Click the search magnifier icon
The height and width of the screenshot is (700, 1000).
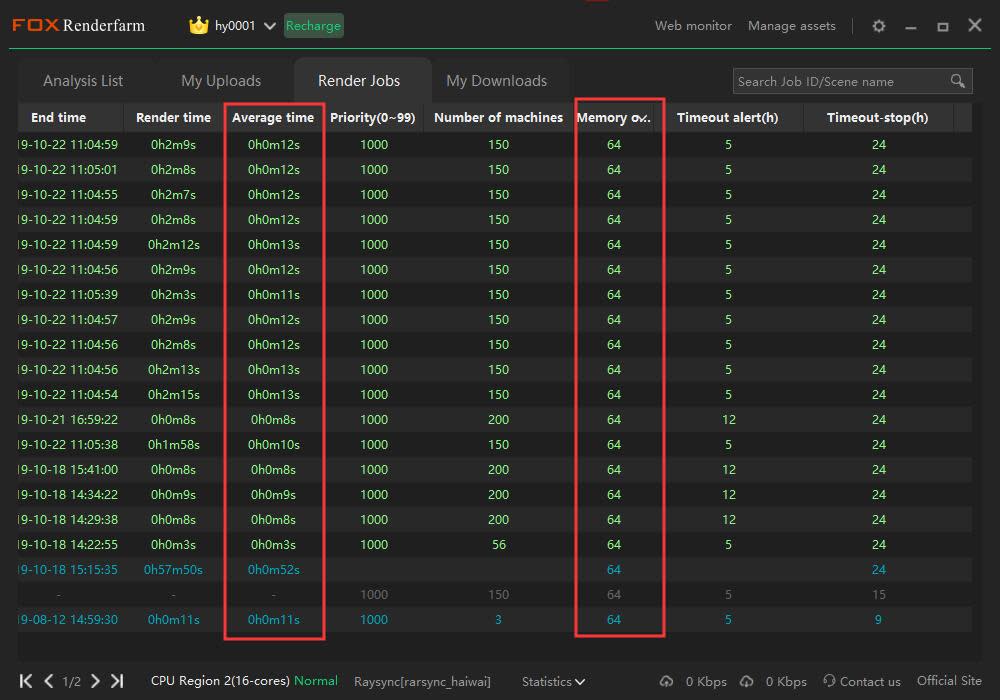[957, 81]
